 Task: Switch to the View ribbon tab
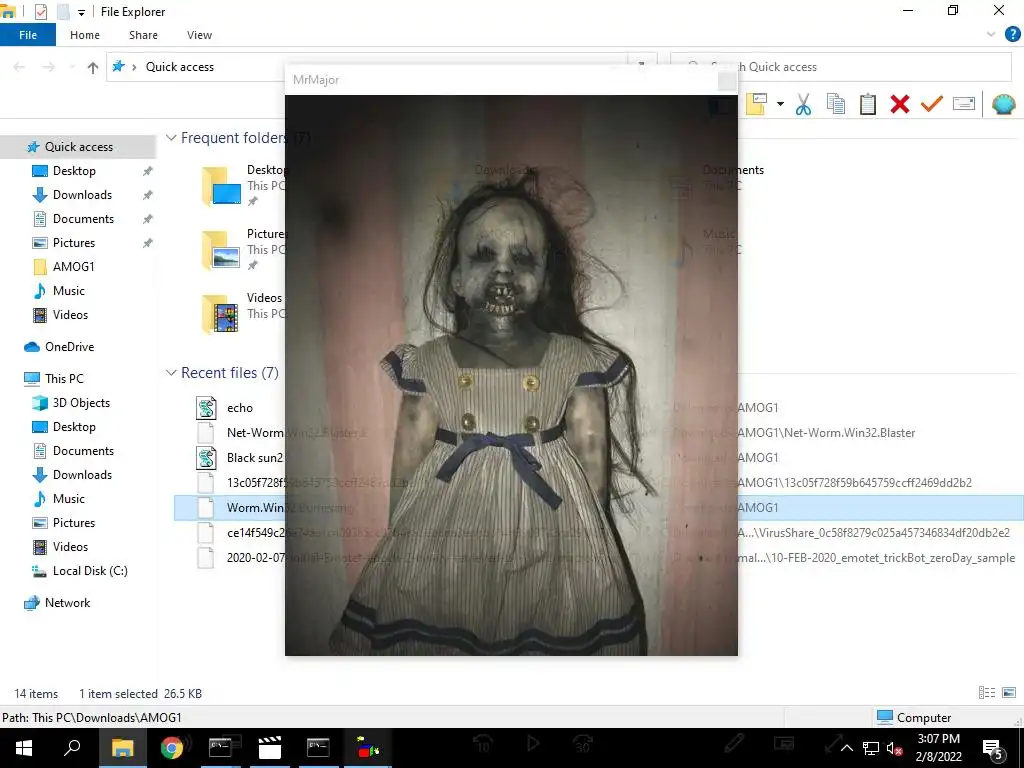coord(199,35)
